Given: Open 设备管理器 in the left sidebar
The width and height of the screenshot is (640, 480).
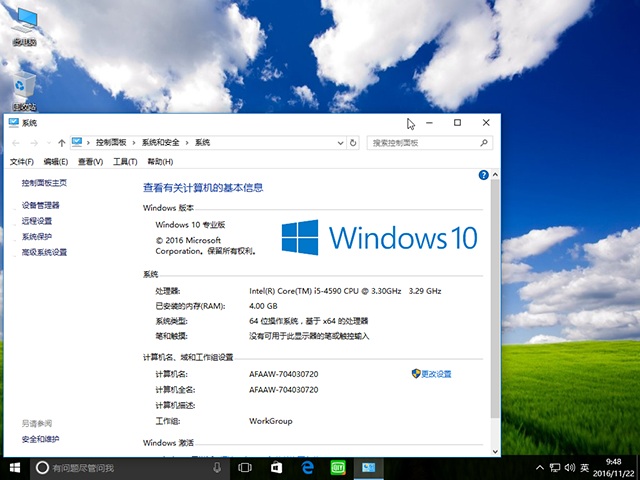Looking at the screenshot, I should tap(41, 205).
